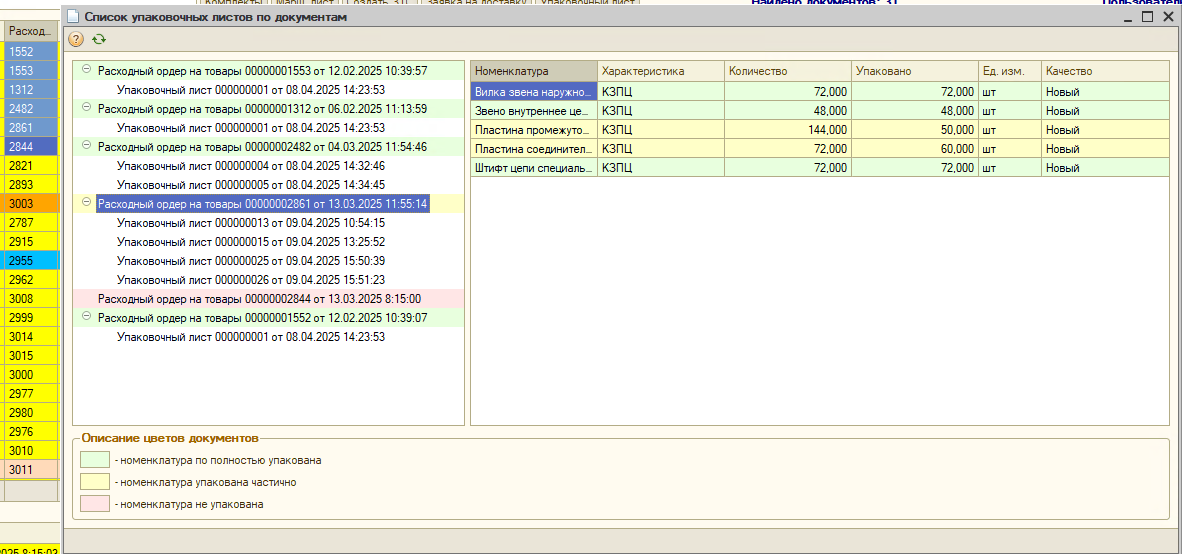
Task: Click quantity cell 144,000
Action: pos(788,129)
